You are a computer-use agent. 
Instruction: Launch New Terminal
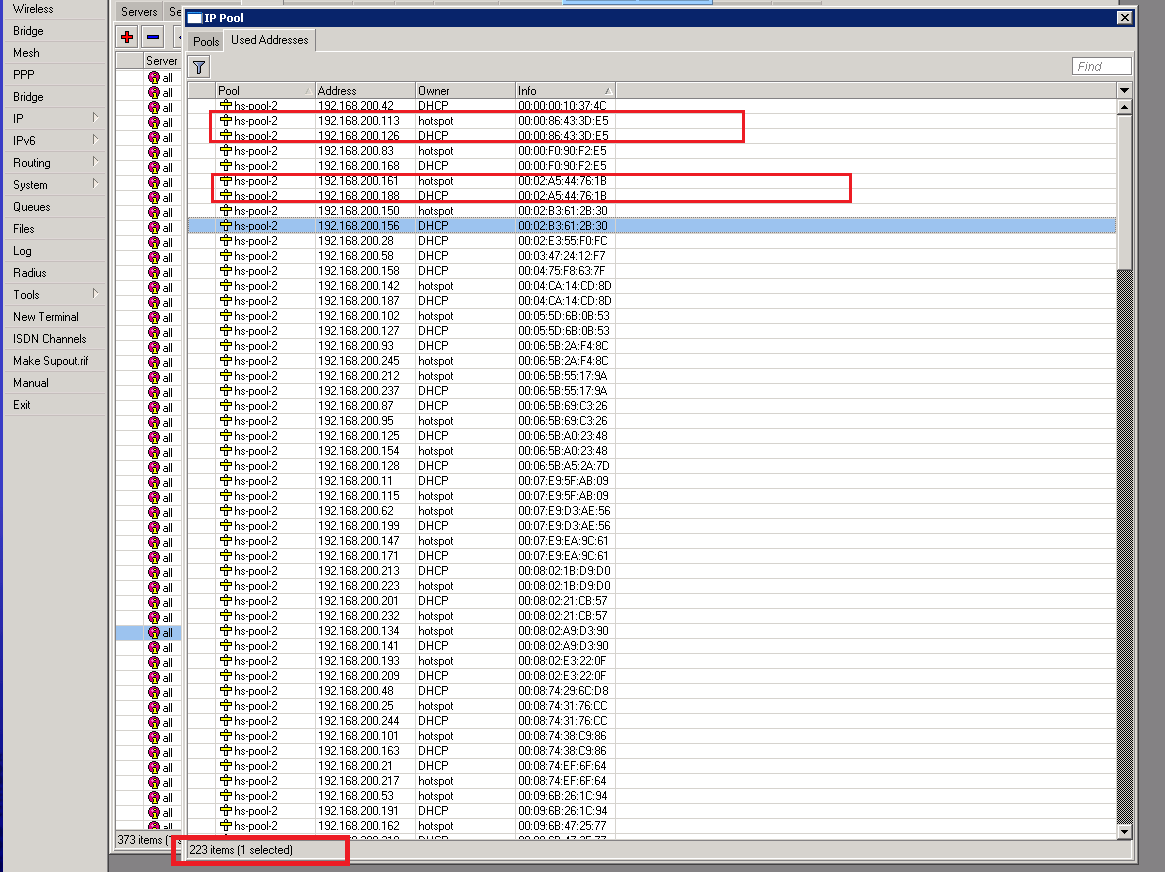coord(45,316)
